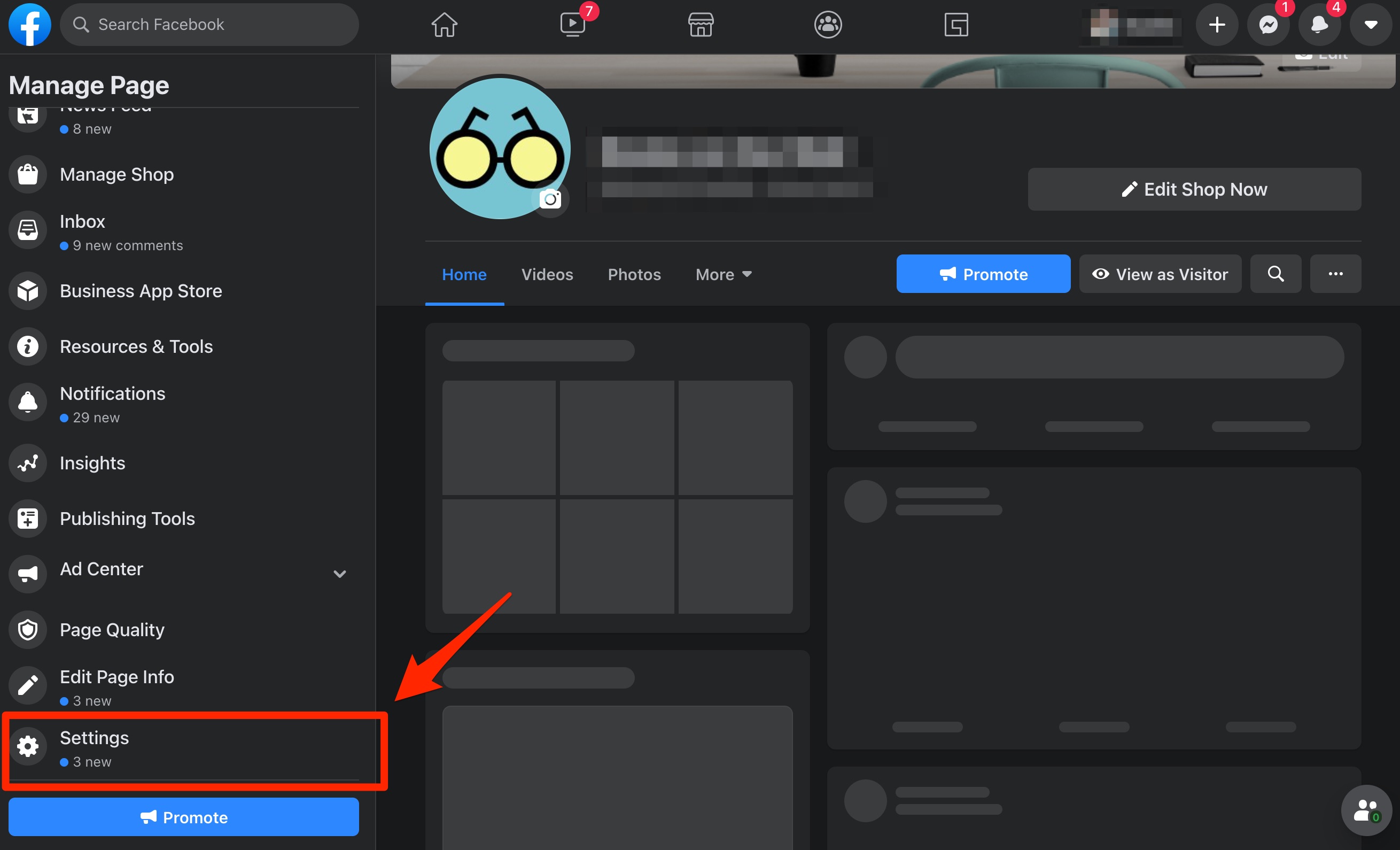Open the Groups icon in top bar
This screenshot has width=1400, height=850.
[x=828, y=25]
